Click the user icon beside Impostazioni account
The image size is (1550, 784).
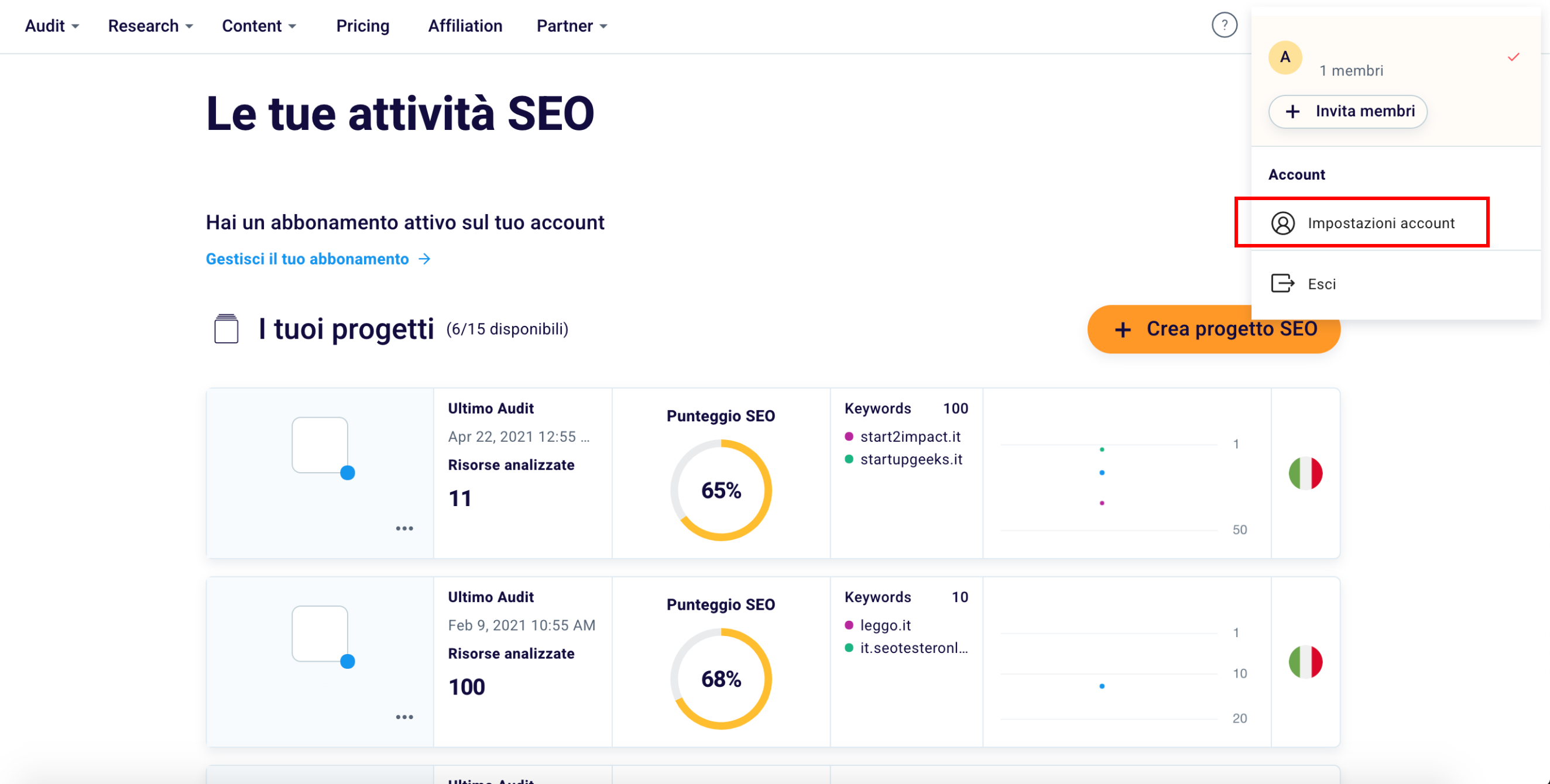pyautogui.click(x=1282, y=223)
